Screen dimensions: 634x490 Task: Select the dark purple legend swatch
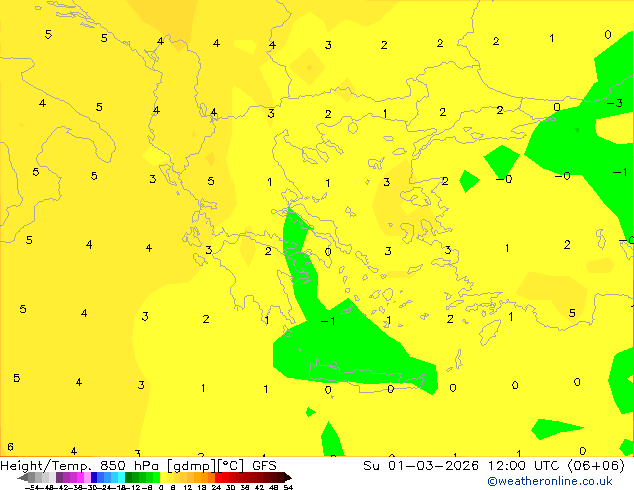(59, 477)
